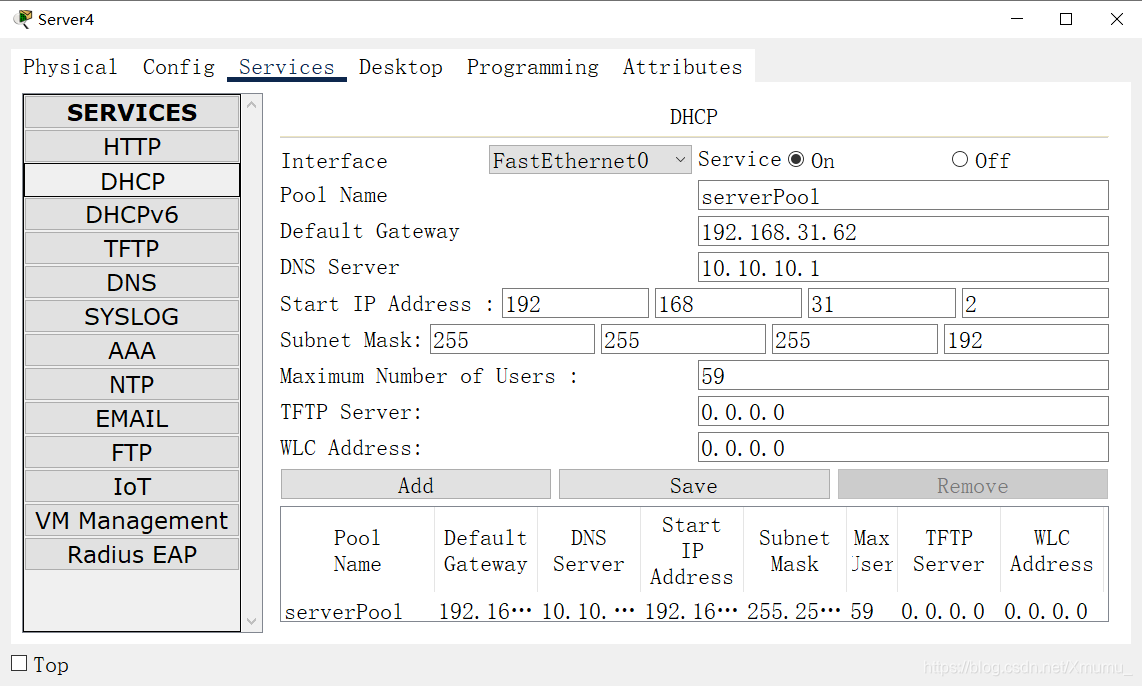Click the DNS Server input field
This screenshot has height=686, width=1142.
click(x=902, y=268)
